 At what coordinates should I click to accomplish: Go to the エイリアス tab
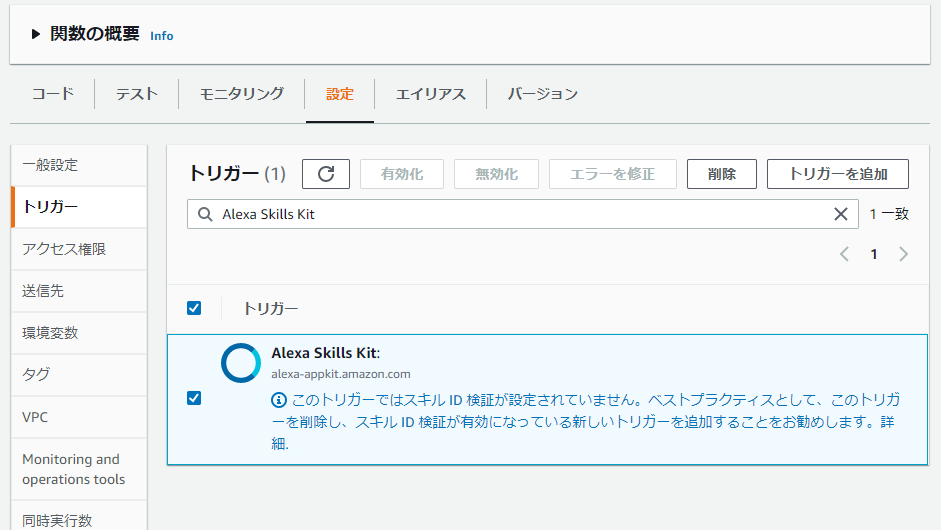click(x=430, y=94)
